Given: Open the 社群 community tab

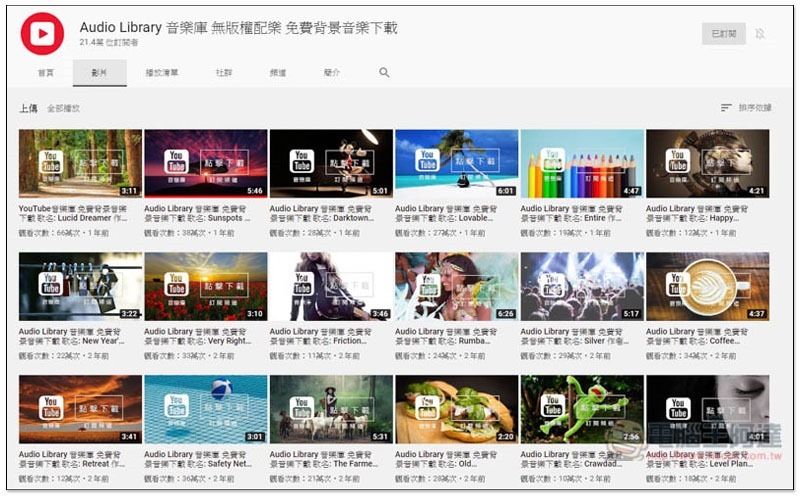Looking at the screenshot, I should [224, 73].
